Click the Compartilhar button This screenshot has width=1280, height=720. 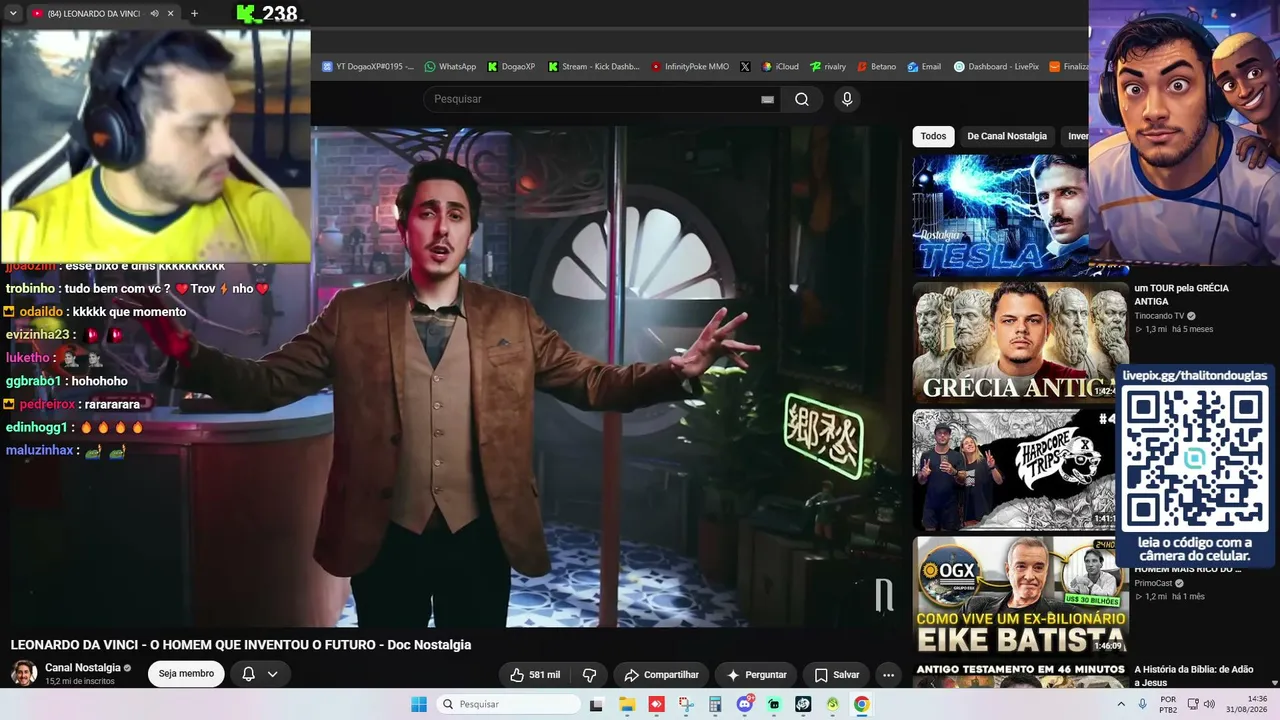[x=661, y=675]
